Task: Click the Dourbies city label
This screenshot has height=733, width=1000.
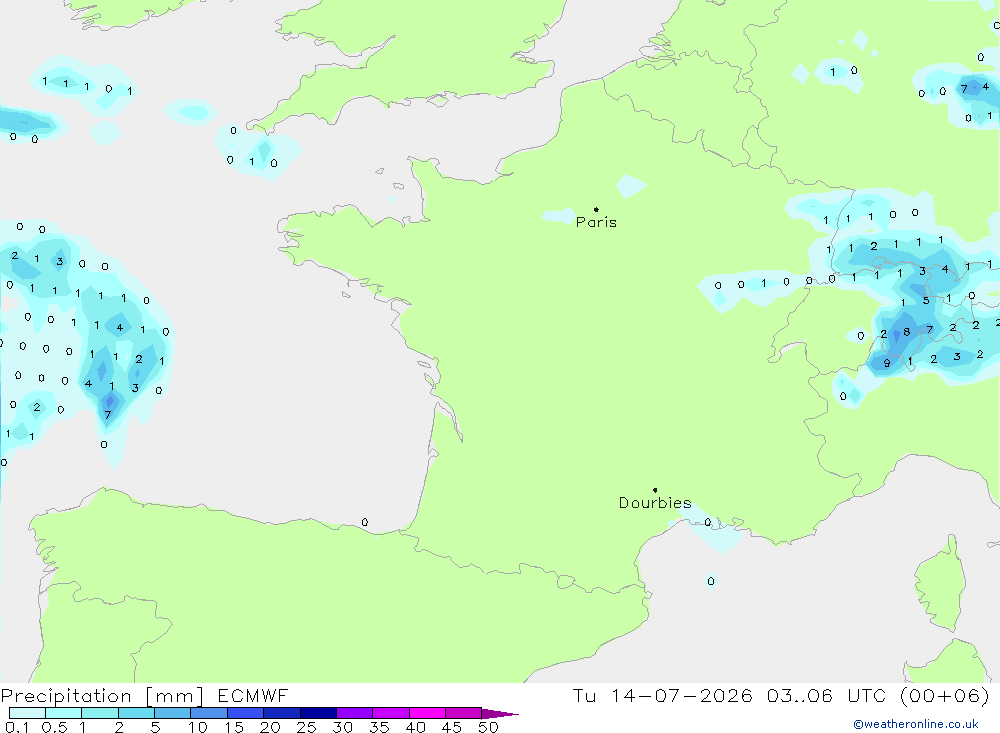Action: coord(655,503)
